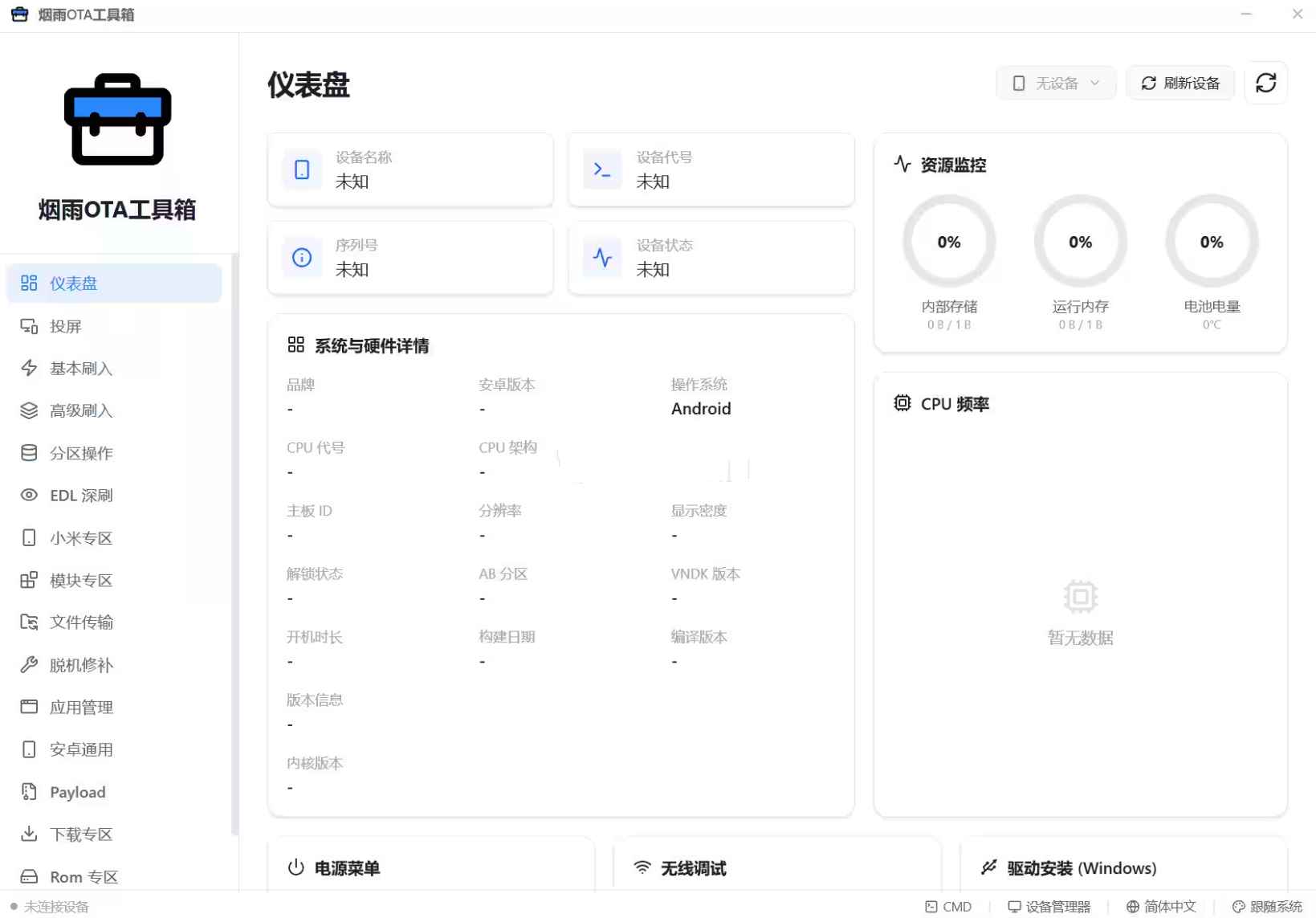Select 高级刷入 advanced flashing icon
Image resolution: width=1316 pixels, height=918 pixels.
click(29, 410)
